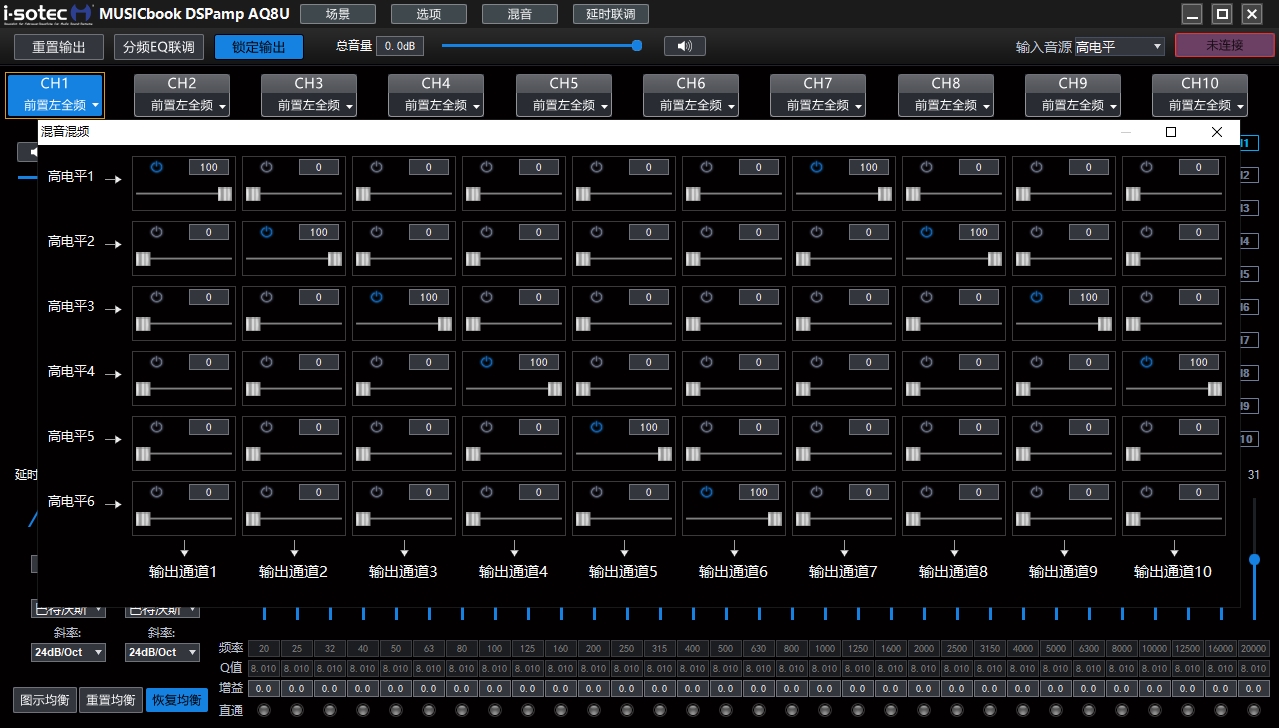Click the 重置输出 button
Image resolution: width=1279 pixels, height=728 pixels.
[59, 47]
